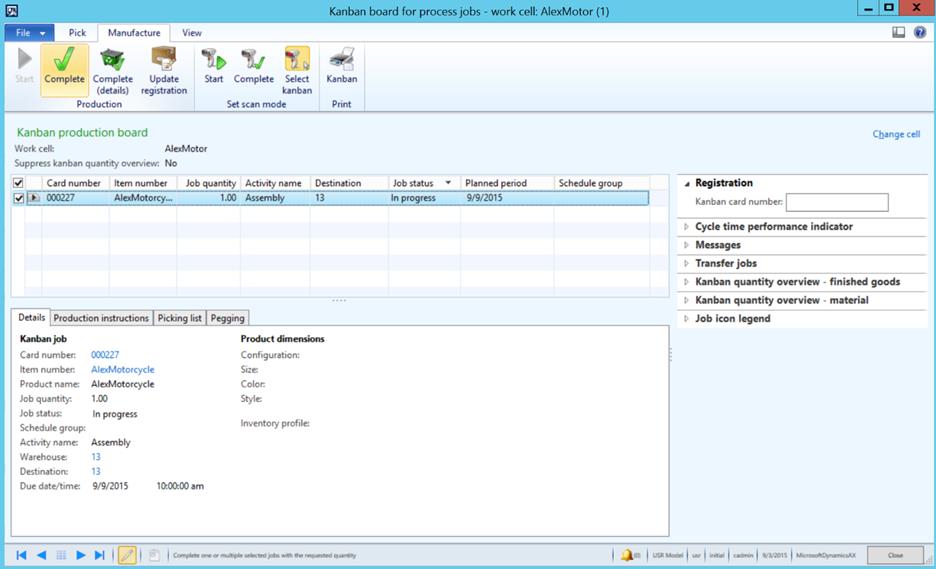Click the application icon in title bar

coord(11,10)
